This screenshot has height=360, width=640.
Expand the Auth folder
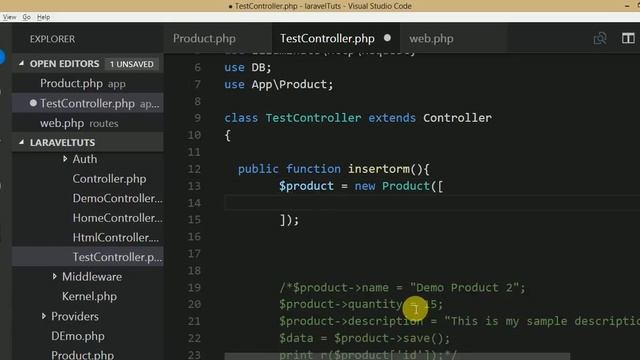pos(65,159)
